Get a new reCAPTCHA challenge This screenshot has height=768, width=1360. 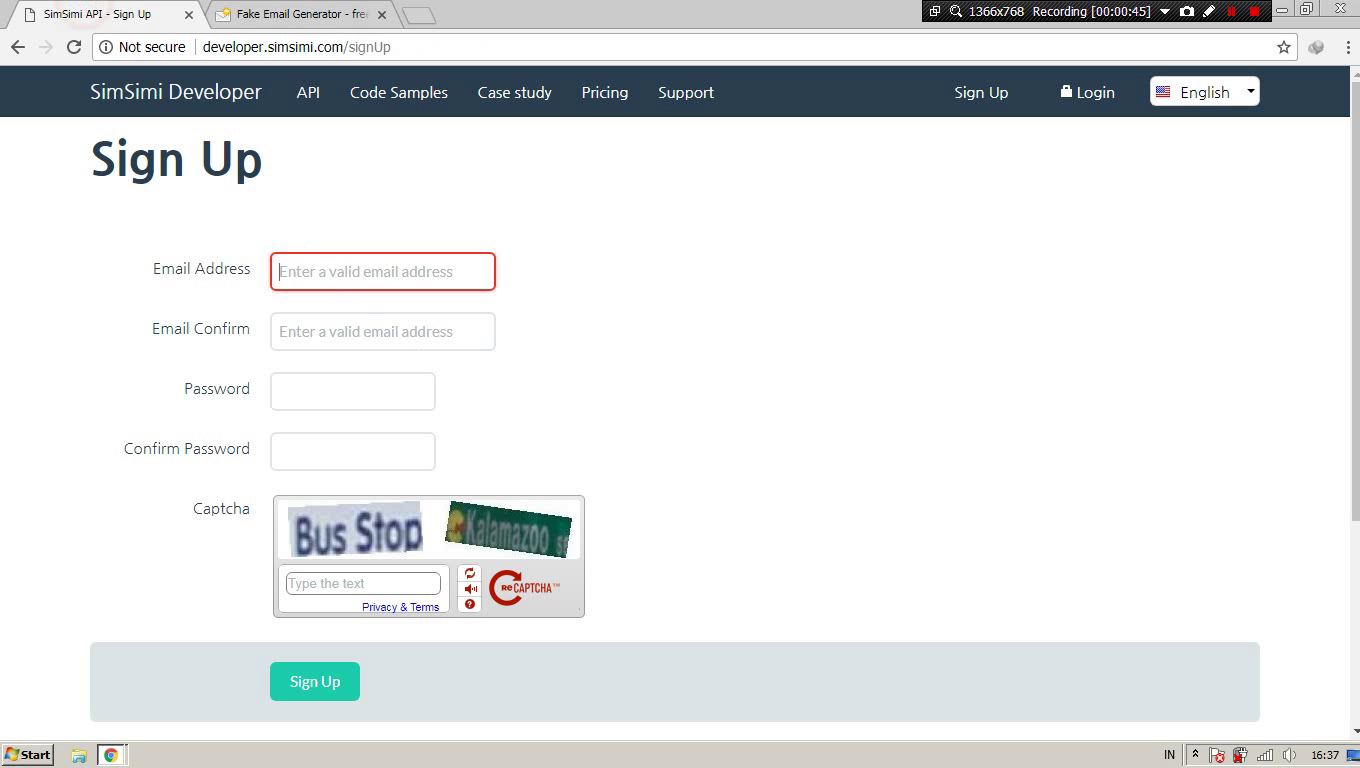click(470, 573)
